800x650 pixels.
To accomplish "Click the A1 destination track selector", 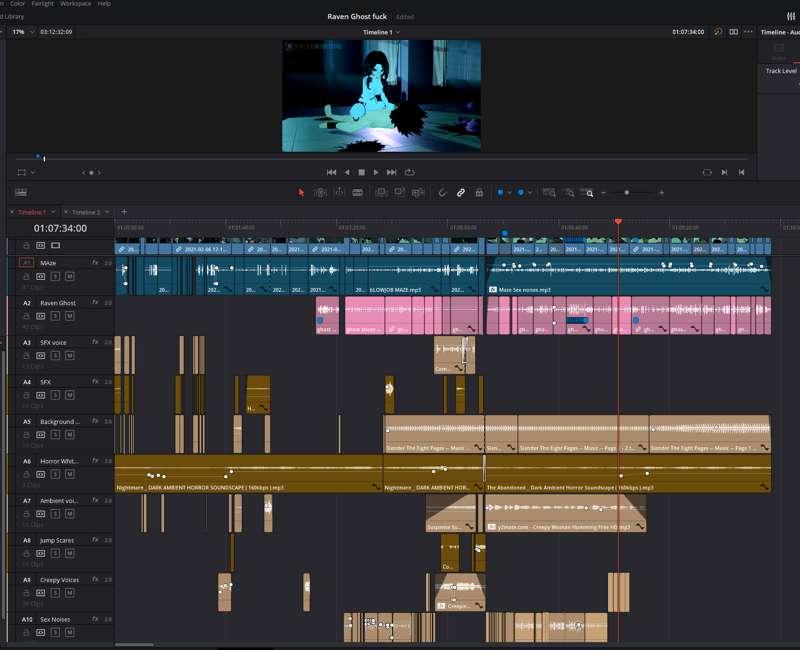I will (x=26, y=263).
